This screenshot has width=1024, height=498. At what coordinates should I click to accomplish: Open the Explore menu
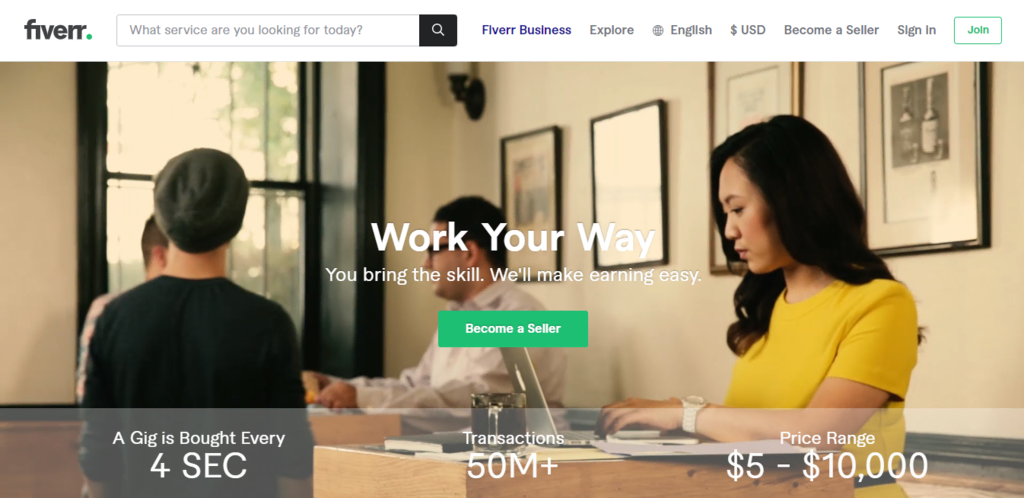(x=611, y=30)
